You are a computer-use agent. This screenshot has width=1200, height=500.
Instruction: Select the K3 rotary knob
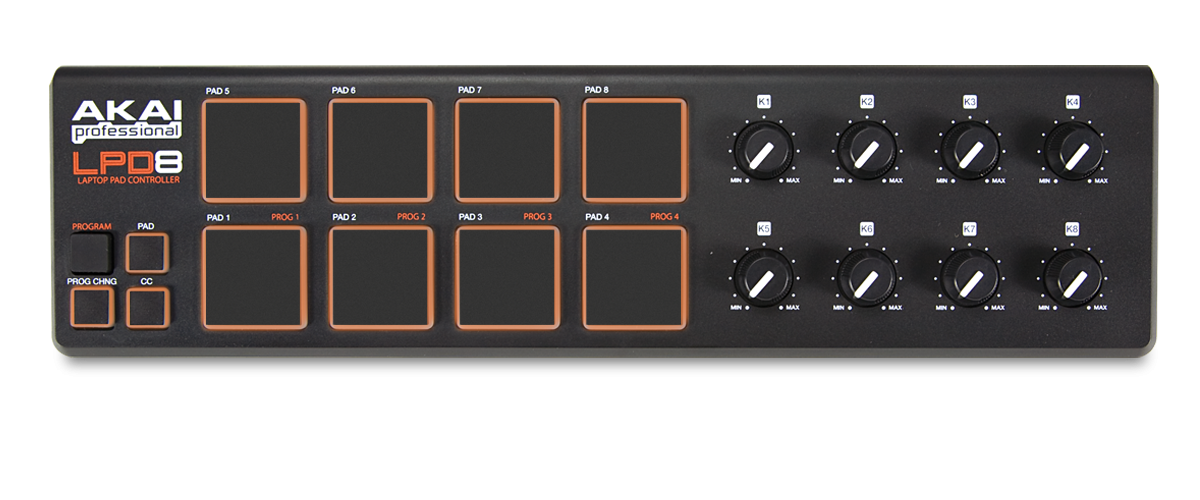click(x=969, y=152)
